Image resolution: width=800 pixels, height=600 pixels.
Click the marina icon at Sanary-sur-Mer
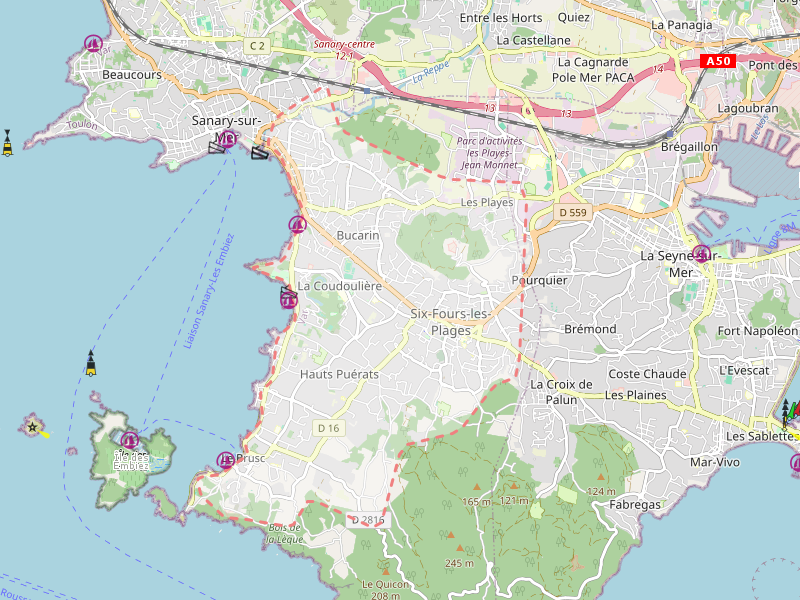point(227,139)
